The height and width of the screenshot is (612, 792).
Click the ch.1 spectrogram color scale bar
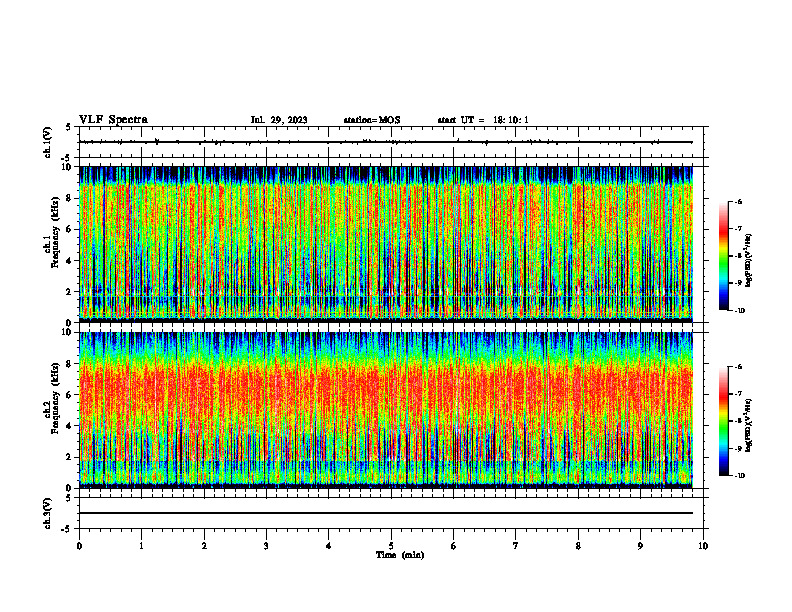(723, 256)
